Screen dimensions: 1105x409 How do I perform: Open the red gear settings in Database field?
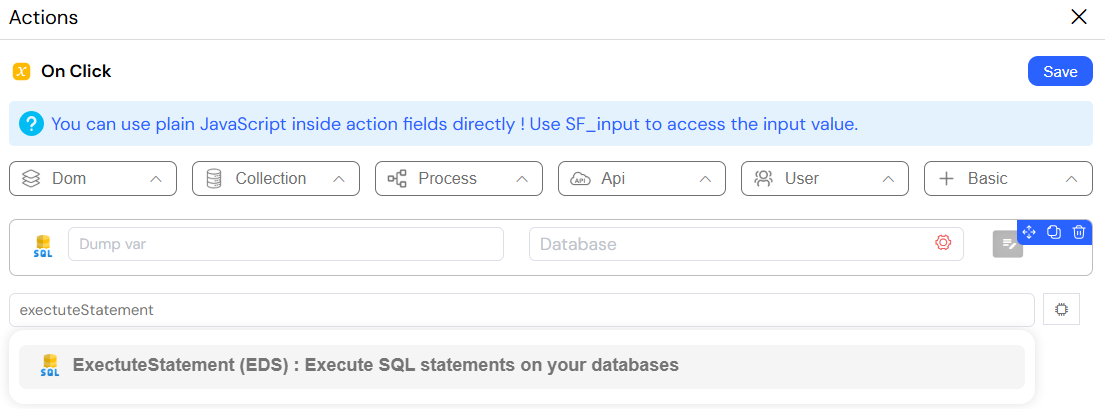point(943,243)
